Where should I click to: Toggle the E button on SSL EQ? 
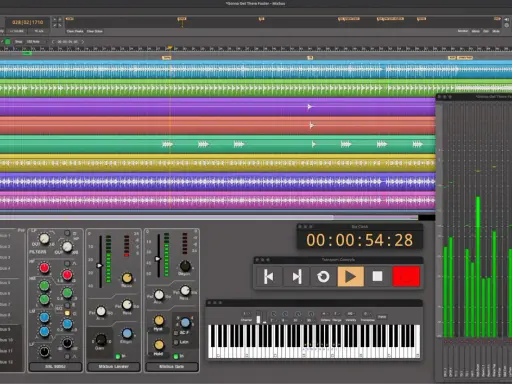67,305
